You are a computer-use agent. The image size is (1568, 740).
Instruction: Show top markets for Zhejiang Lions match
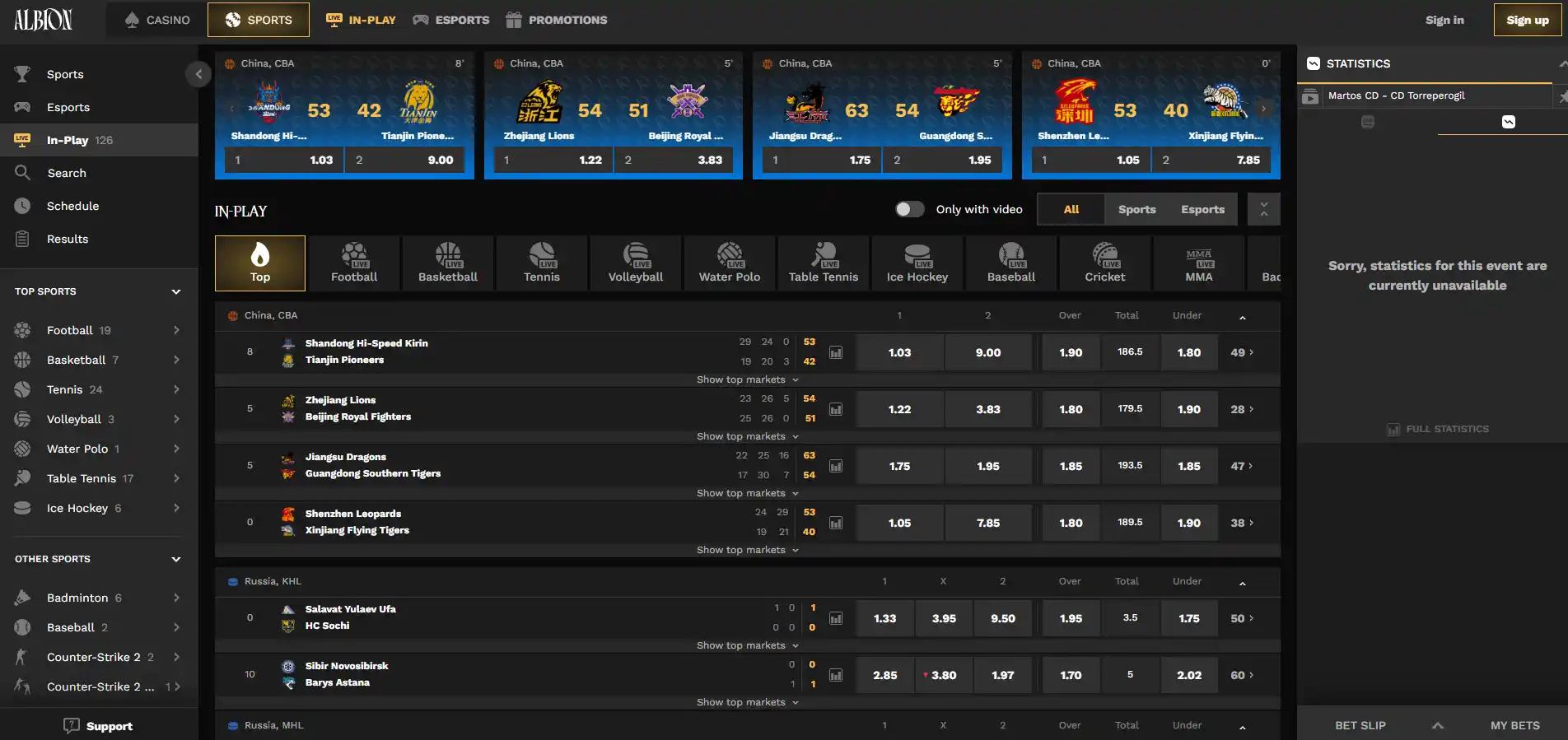coord(747,436)
